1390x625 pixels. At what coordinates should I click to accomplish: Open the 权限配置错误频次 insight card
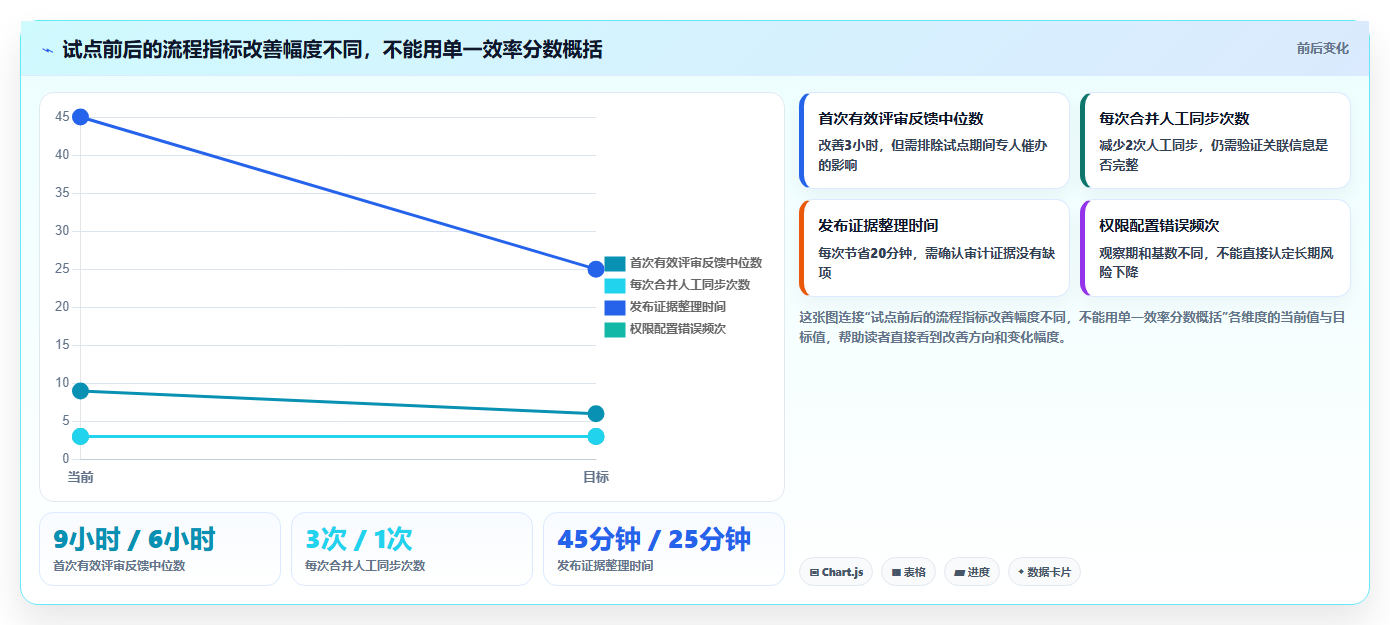pos(1215,248)
